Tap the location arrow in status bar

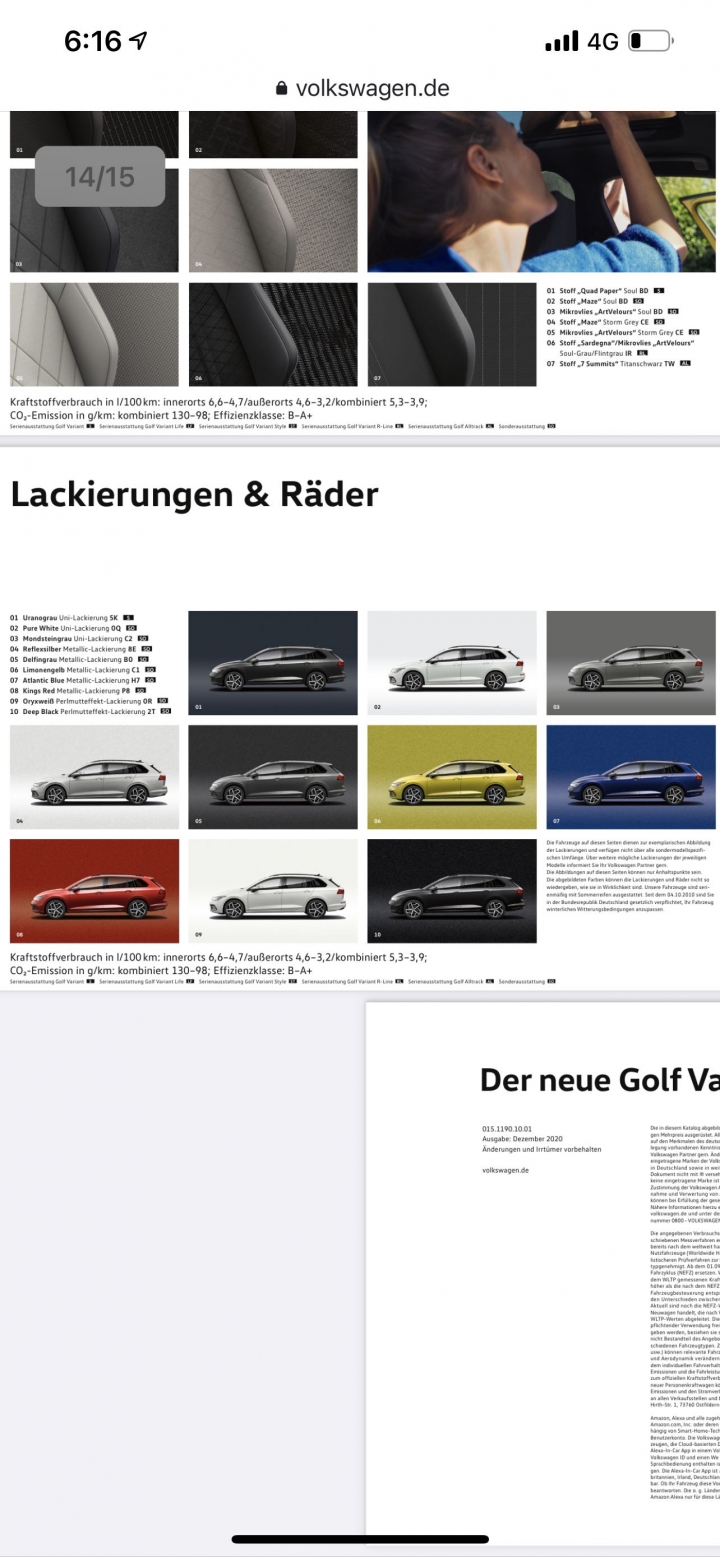138,41
